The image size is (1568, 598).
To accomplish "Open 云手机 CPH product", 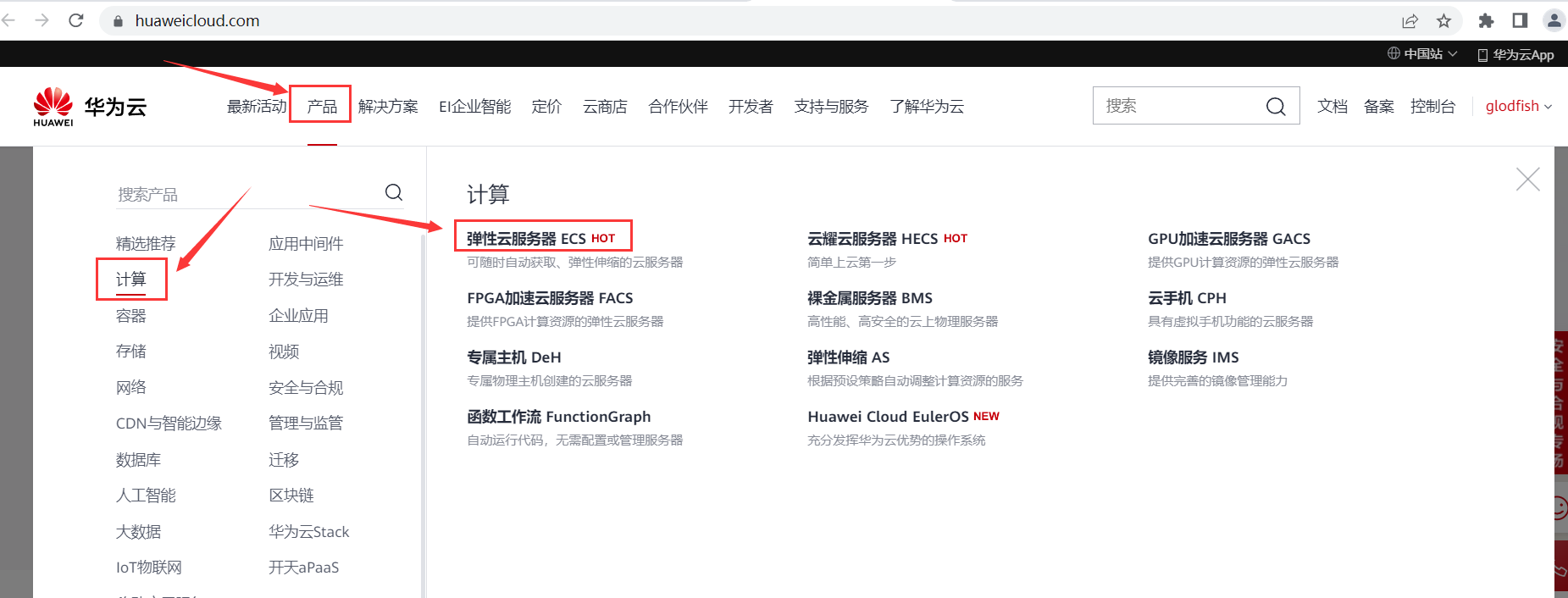I will coord(1187,298).
